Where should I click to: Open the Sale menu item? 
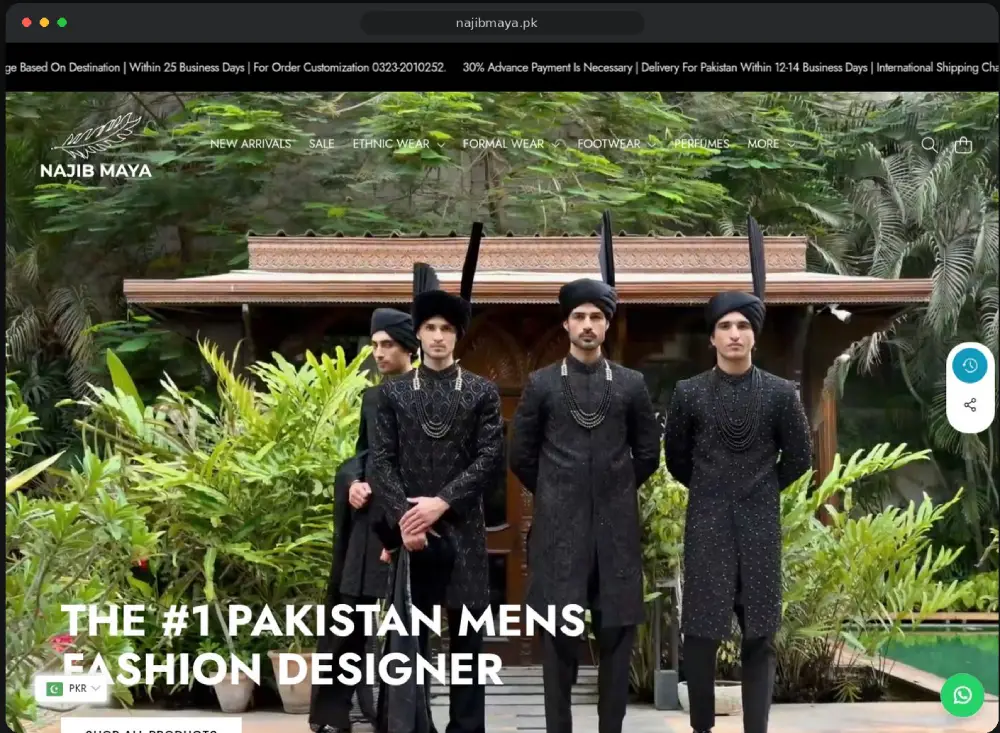click(x=321, y=144)
